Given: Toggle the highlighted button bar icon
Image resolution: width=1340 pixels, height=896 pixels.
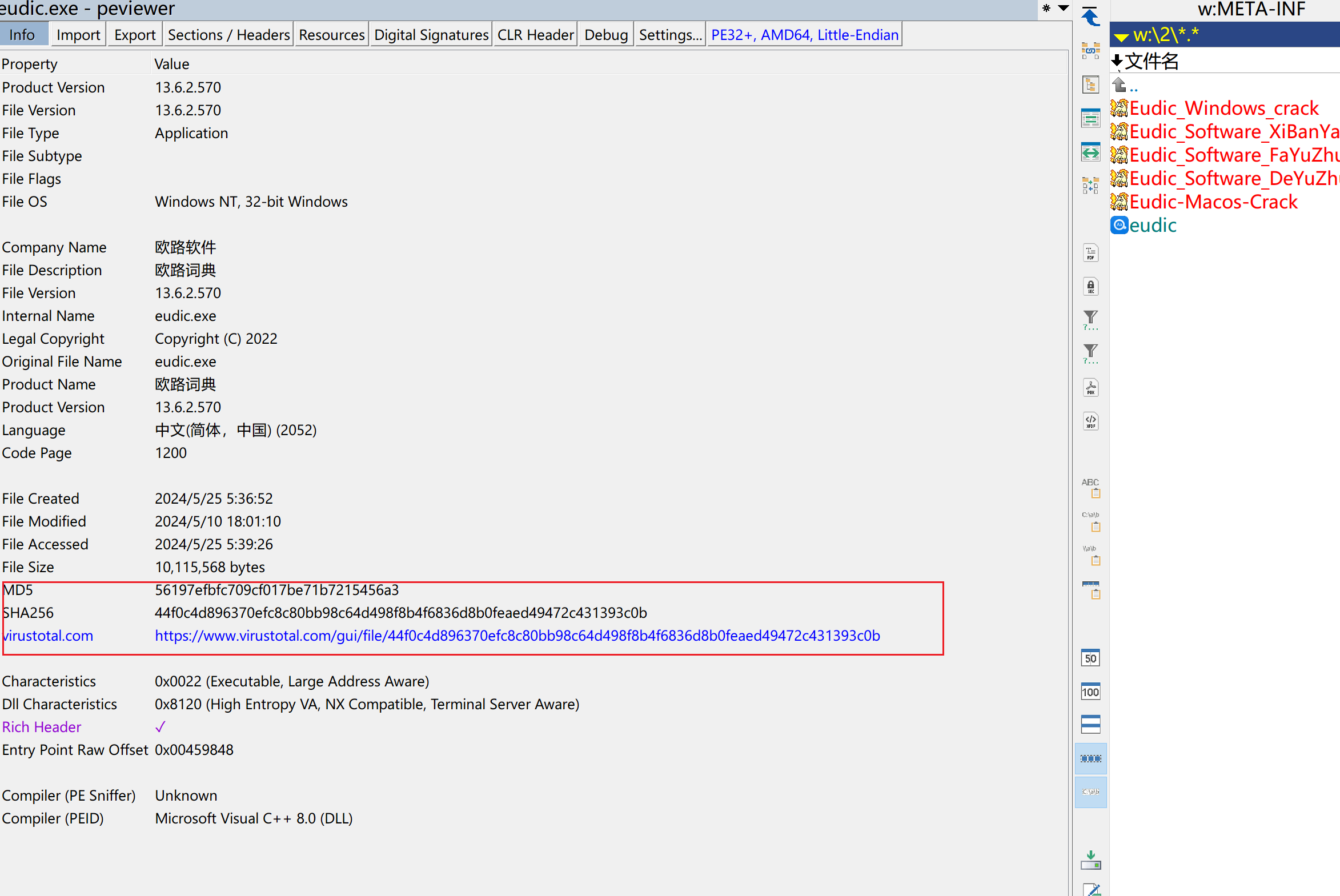Looking at the screenshot, I should point(1090,758).
